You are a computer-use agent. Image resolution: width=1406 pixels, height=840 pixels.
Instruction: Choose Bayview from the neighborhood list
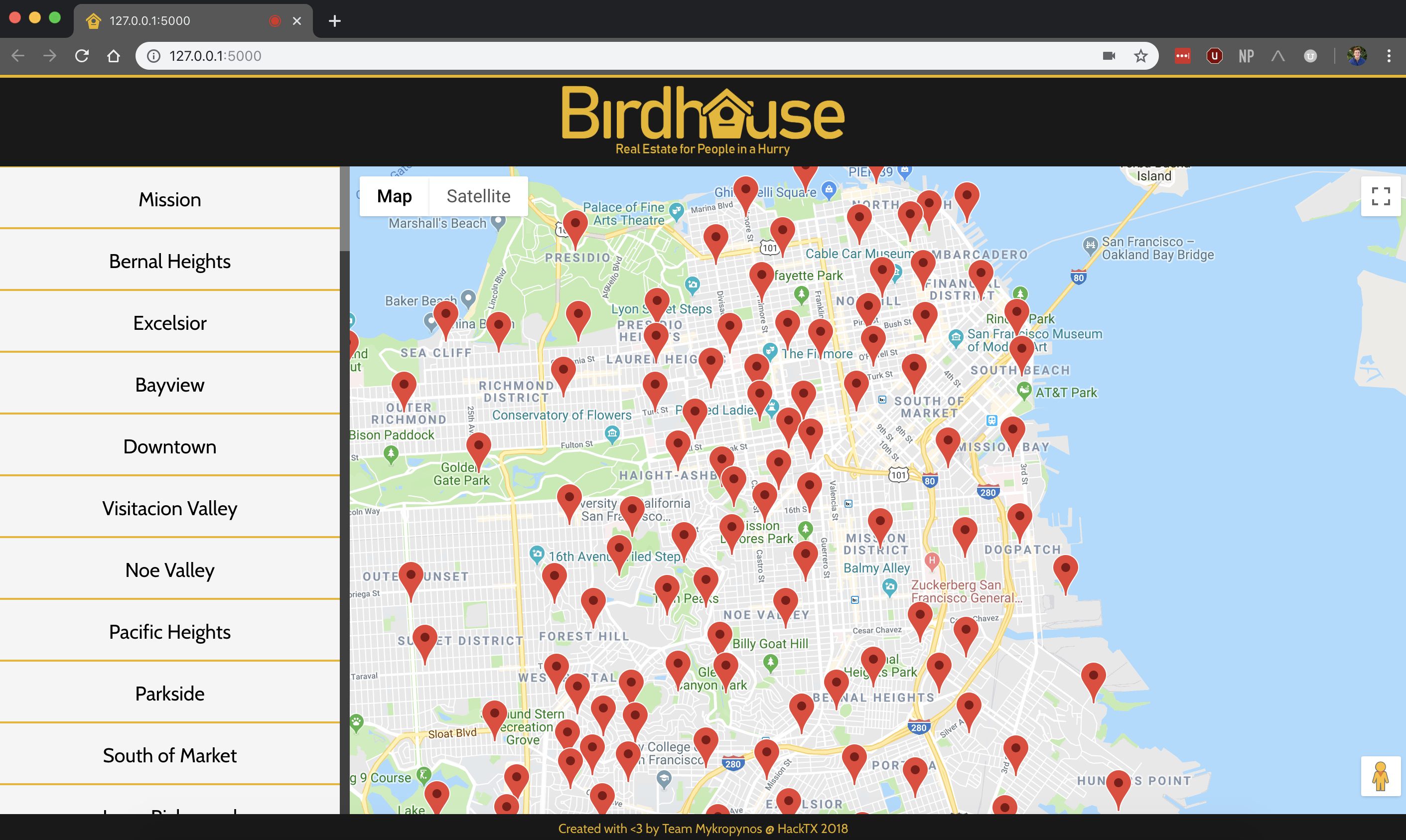point(170,384)
